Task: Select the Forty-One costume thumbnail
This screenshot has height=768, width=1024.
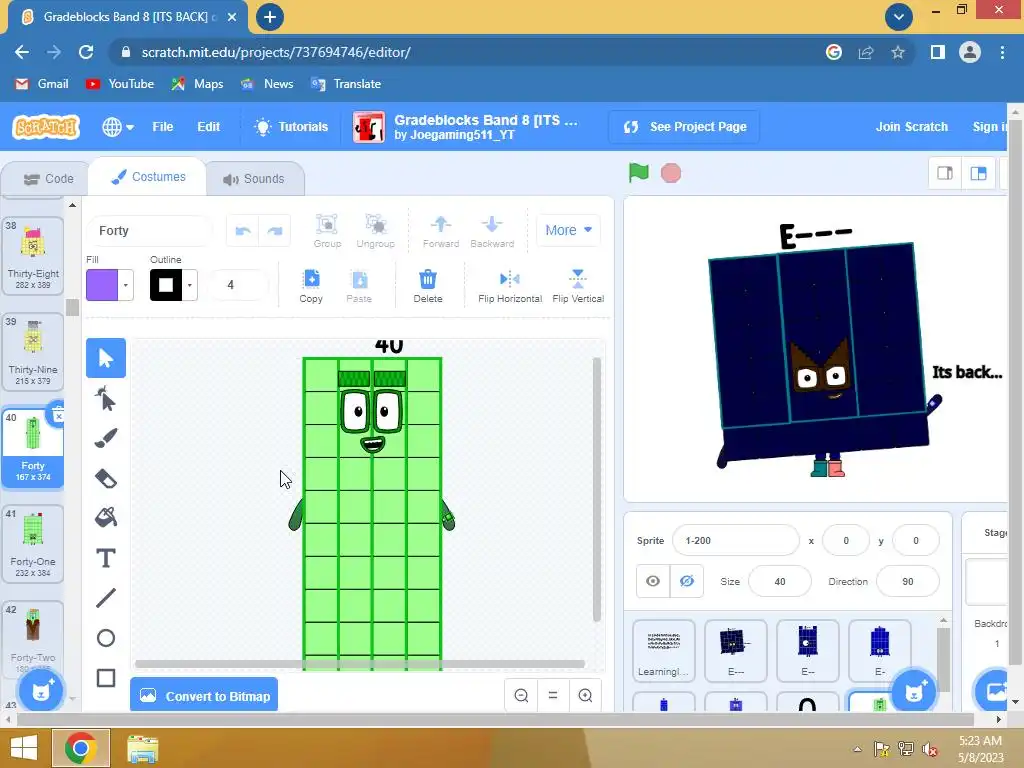Action: tap(33, 543)
